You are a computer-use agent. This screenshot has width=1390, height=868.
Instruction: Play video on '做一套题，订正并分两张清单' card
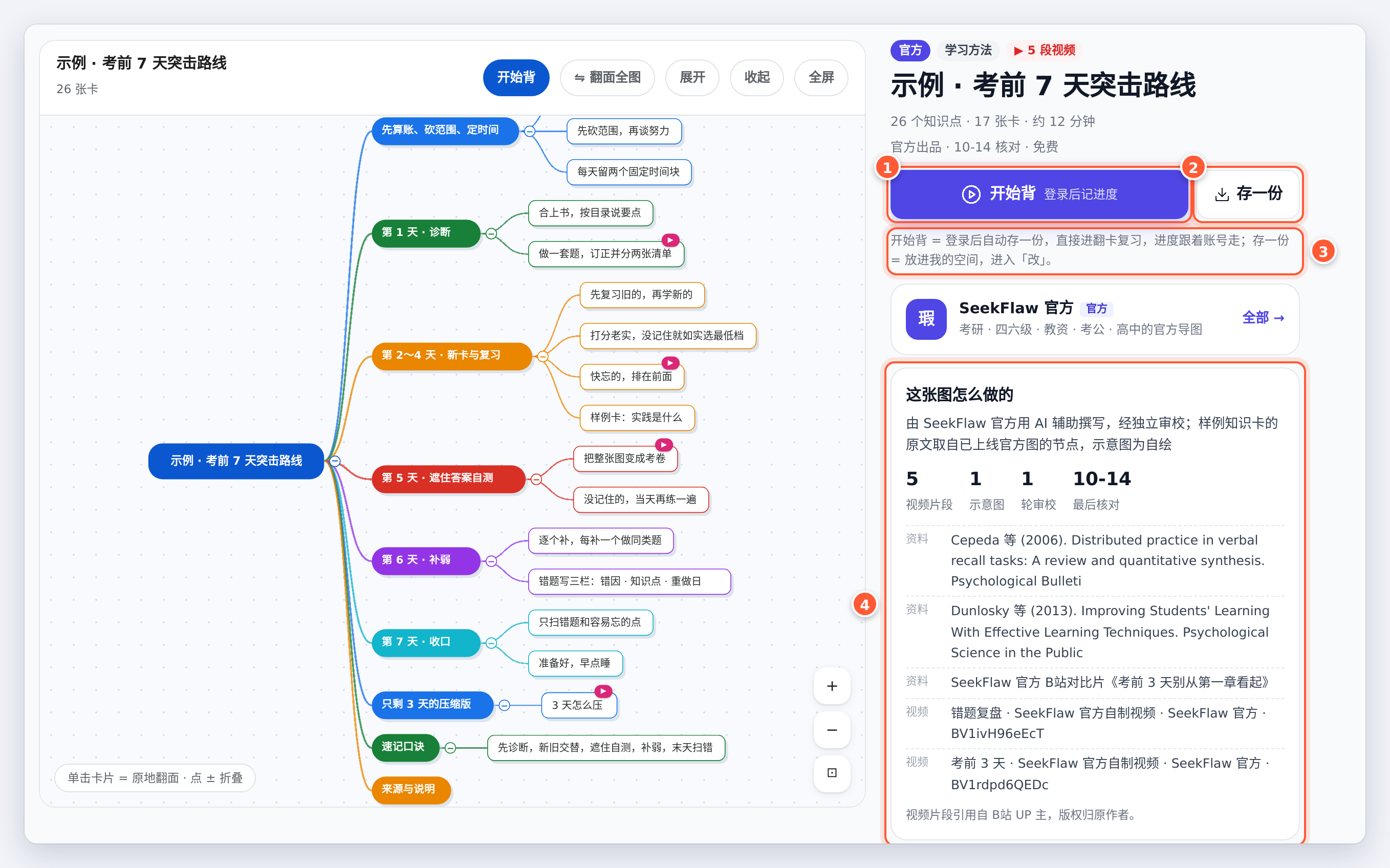[x=670, y=240]
